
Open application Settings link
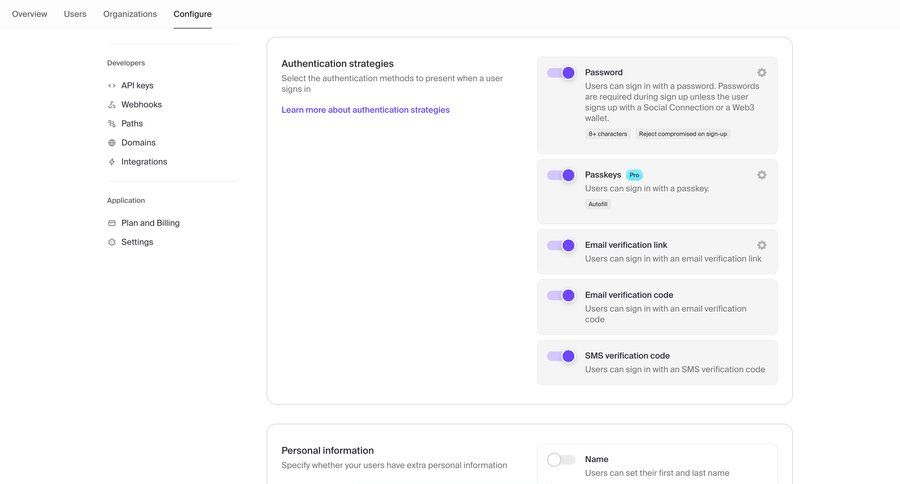[137, 242]
